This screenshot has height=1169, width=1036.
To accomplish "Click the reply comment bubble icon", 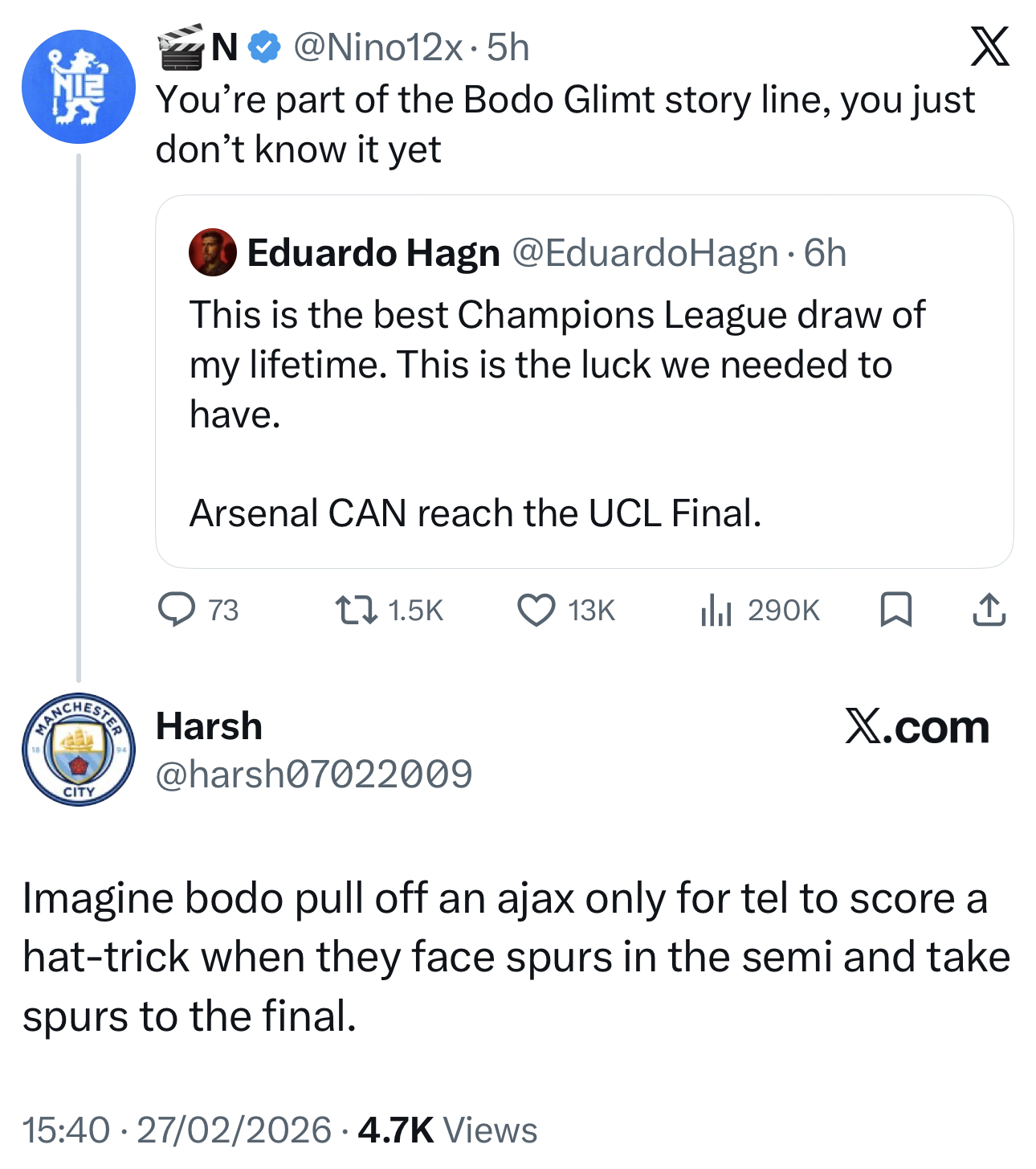I will (176, 610).
